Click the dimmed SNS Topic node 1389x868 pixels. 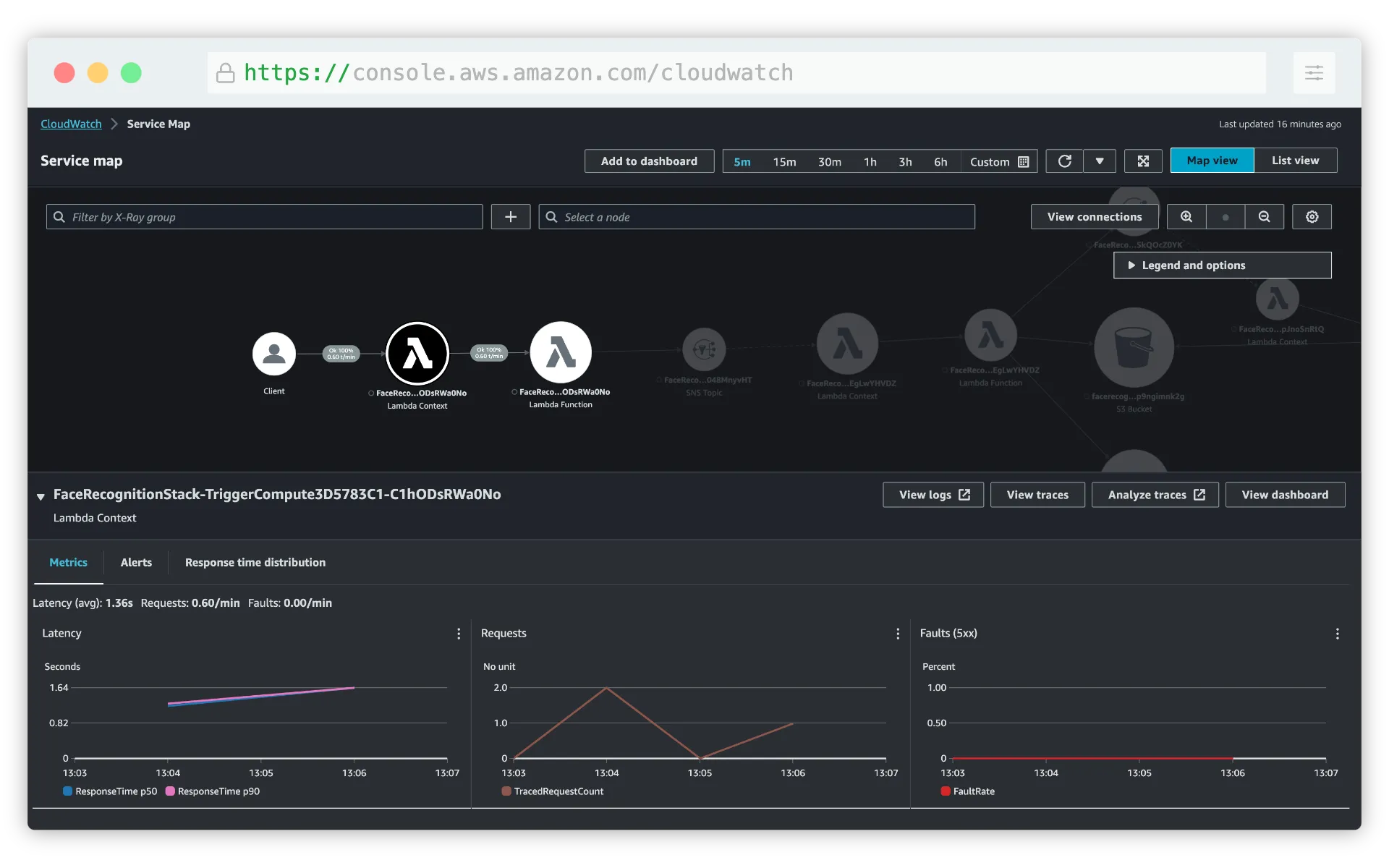(x=704, y=350)
